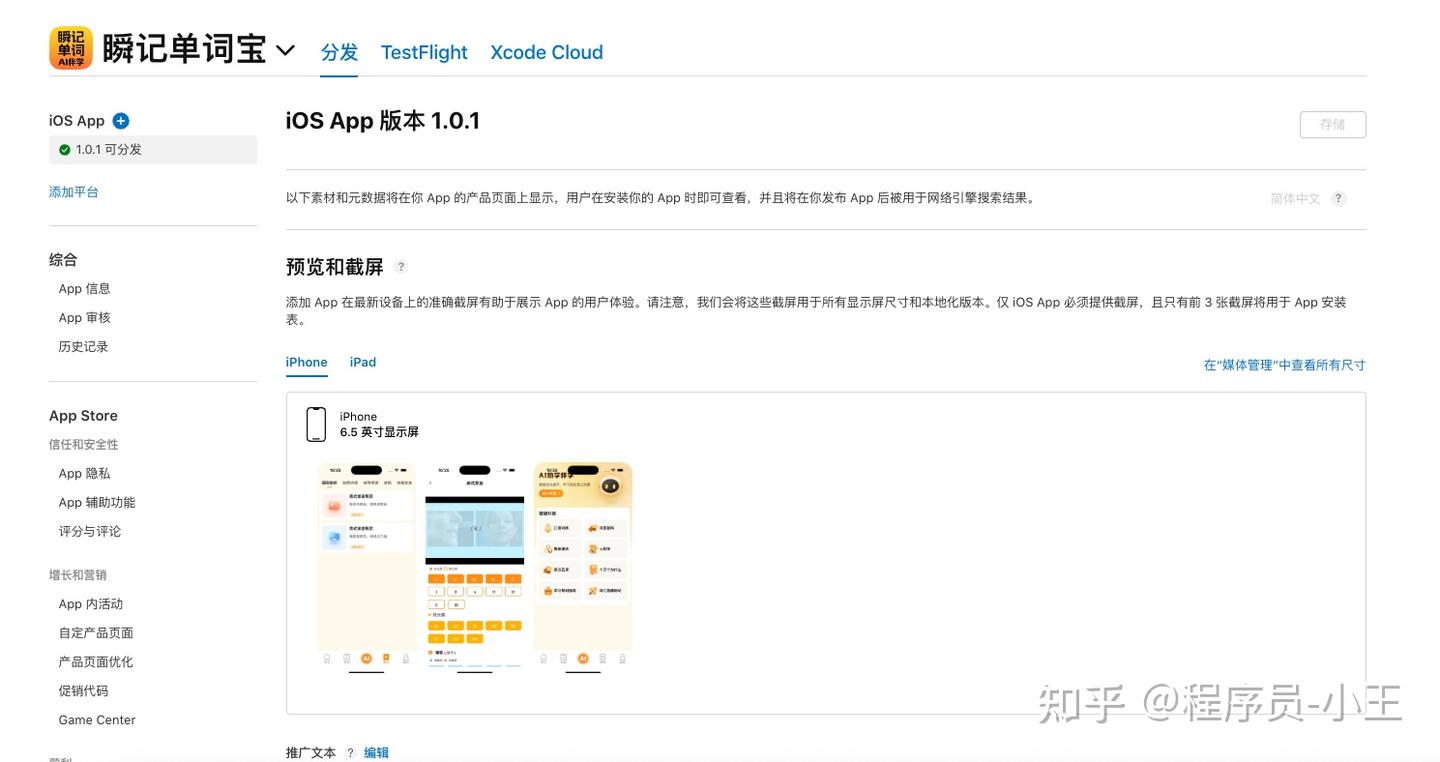Screen dimensions: 1440x762
Task: Open the Xcode Cloud tab
Action: (547, 52)
